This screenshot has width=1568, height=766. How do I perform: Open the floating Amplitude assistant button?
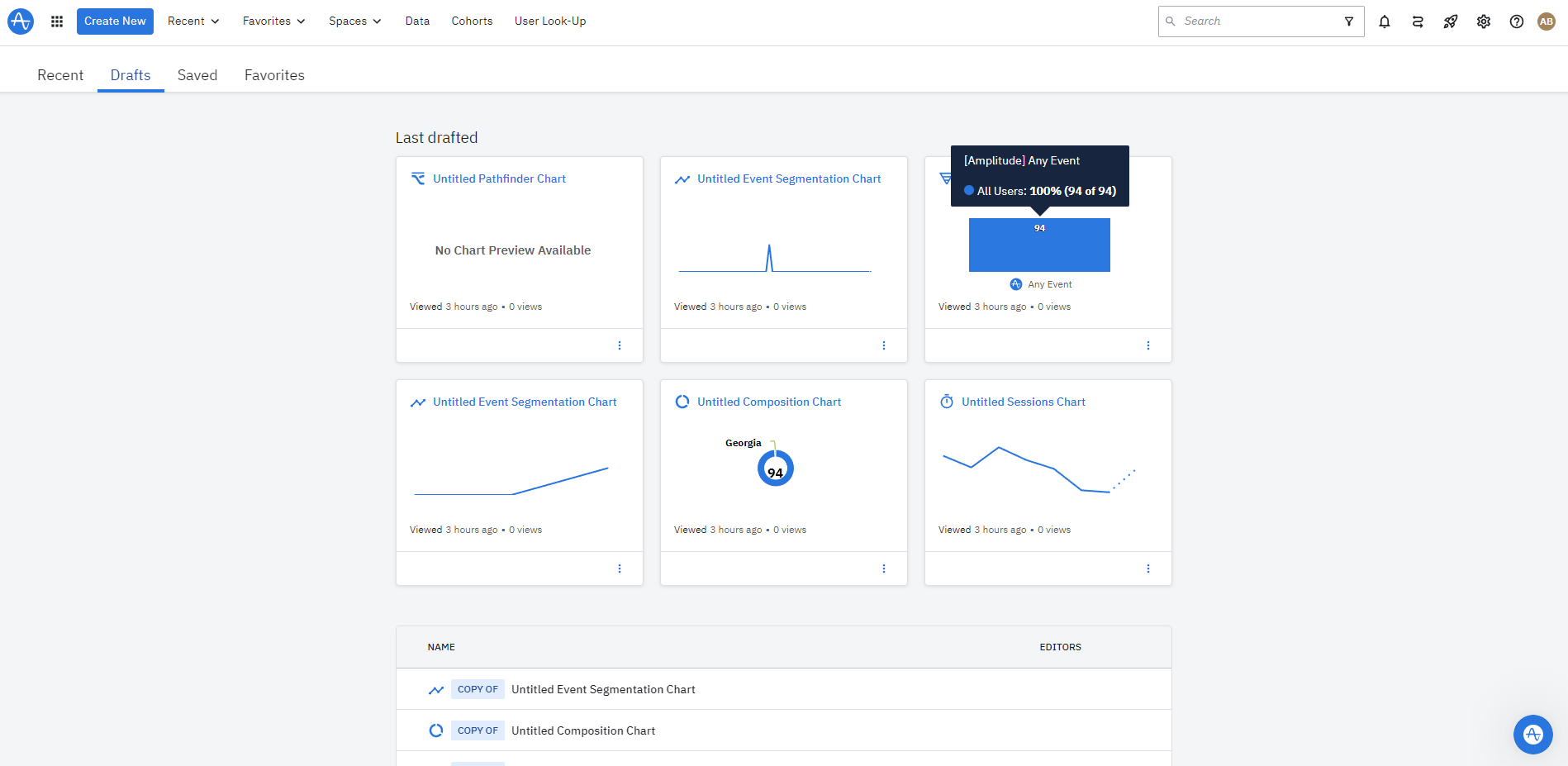pyautogui.click(x=1533, y=735)
